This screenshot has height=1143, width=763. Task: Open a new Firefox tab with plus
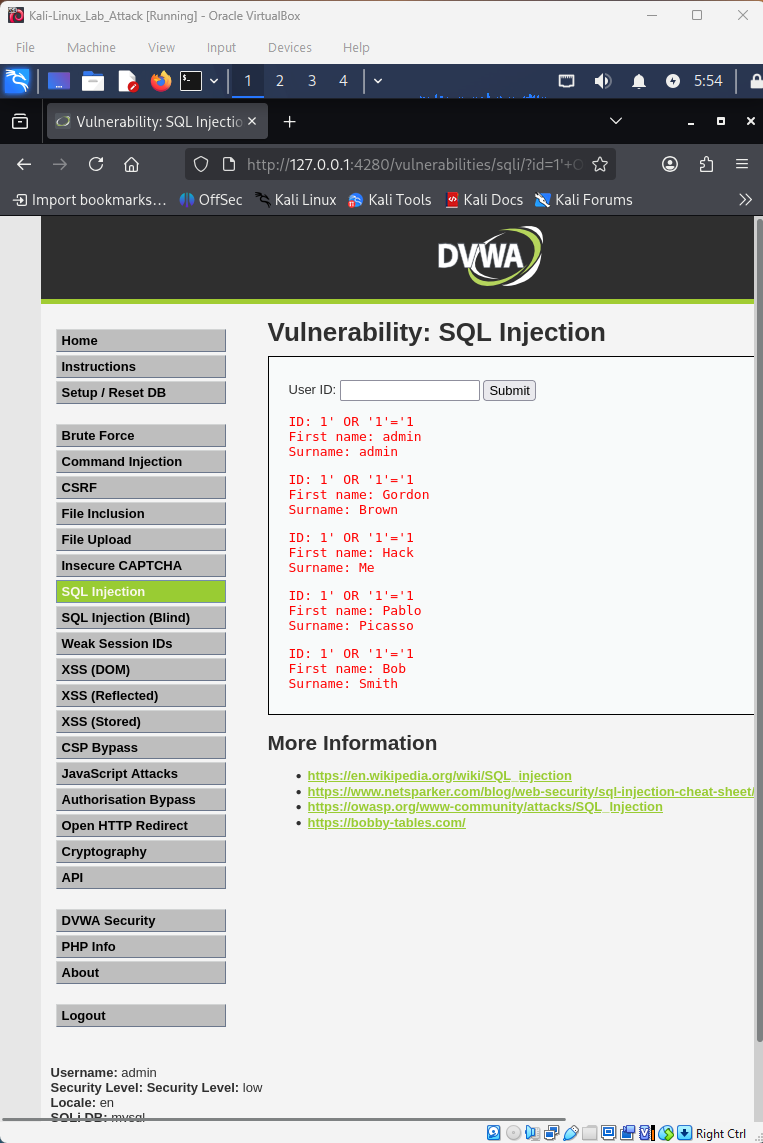pyautogui.click(x=289, y=122)
